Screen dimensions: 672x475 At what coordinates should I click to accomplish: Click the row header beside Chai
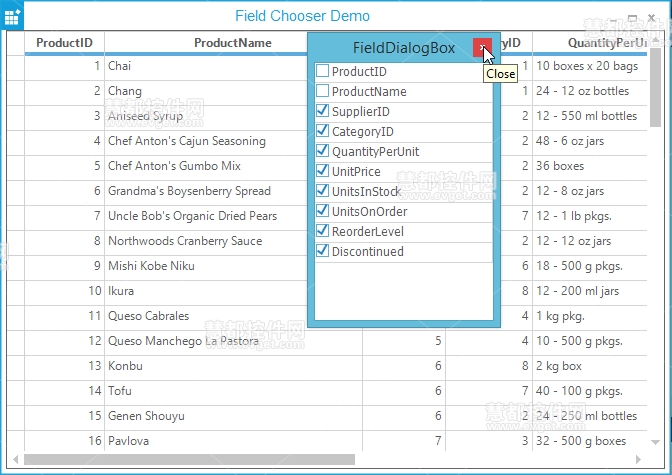coord(15,66)
